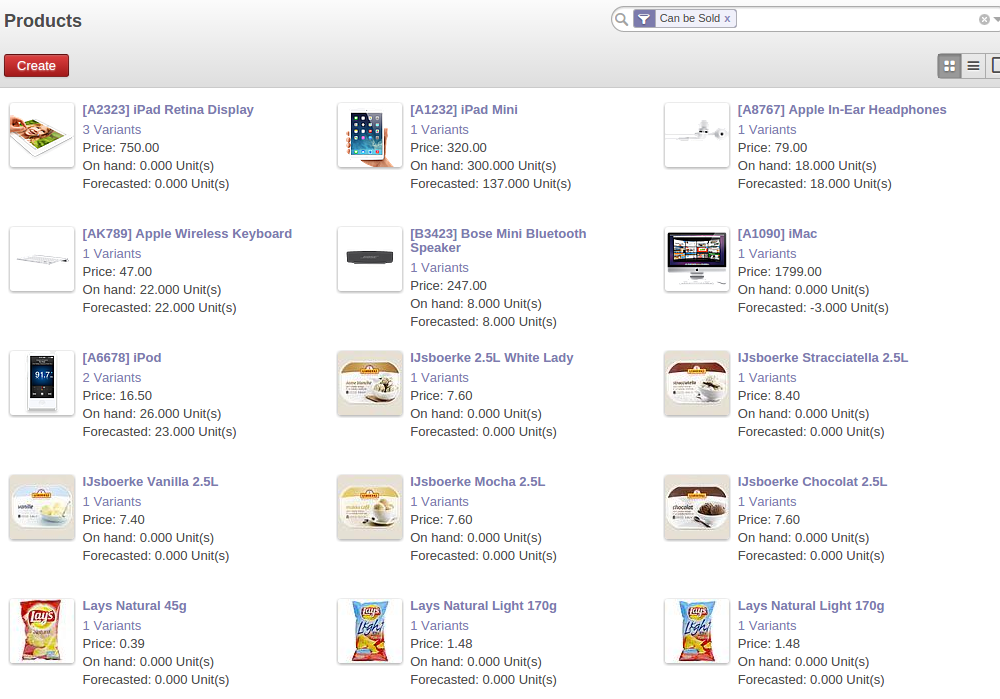Open Lays Natural 45g product
Screen dimensions: 1000x699
click(134, 605)
